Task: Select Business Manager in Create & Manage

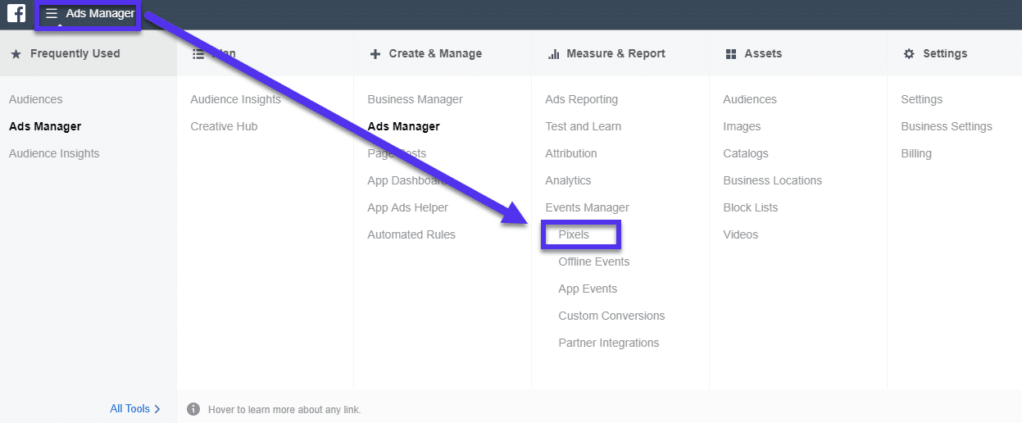Action: tap(414, 100)
